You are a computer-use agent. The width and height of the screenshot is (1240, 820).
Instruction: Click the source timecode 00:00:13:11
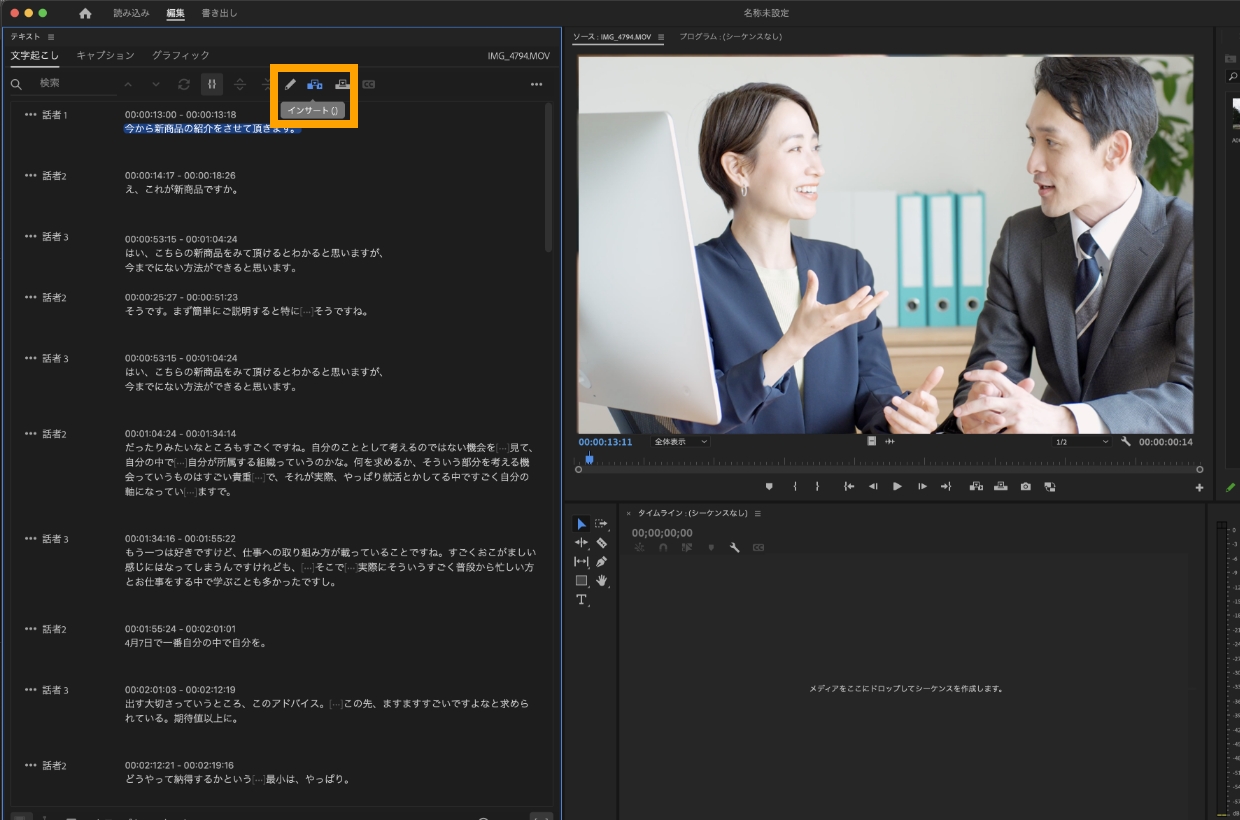(x=605, y=442)
